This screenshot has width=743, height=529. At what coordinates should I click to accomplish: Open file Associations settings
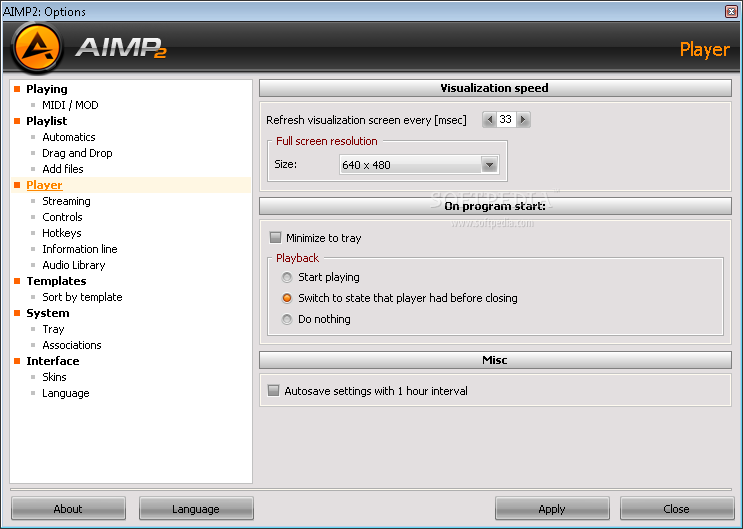(72, 345)
